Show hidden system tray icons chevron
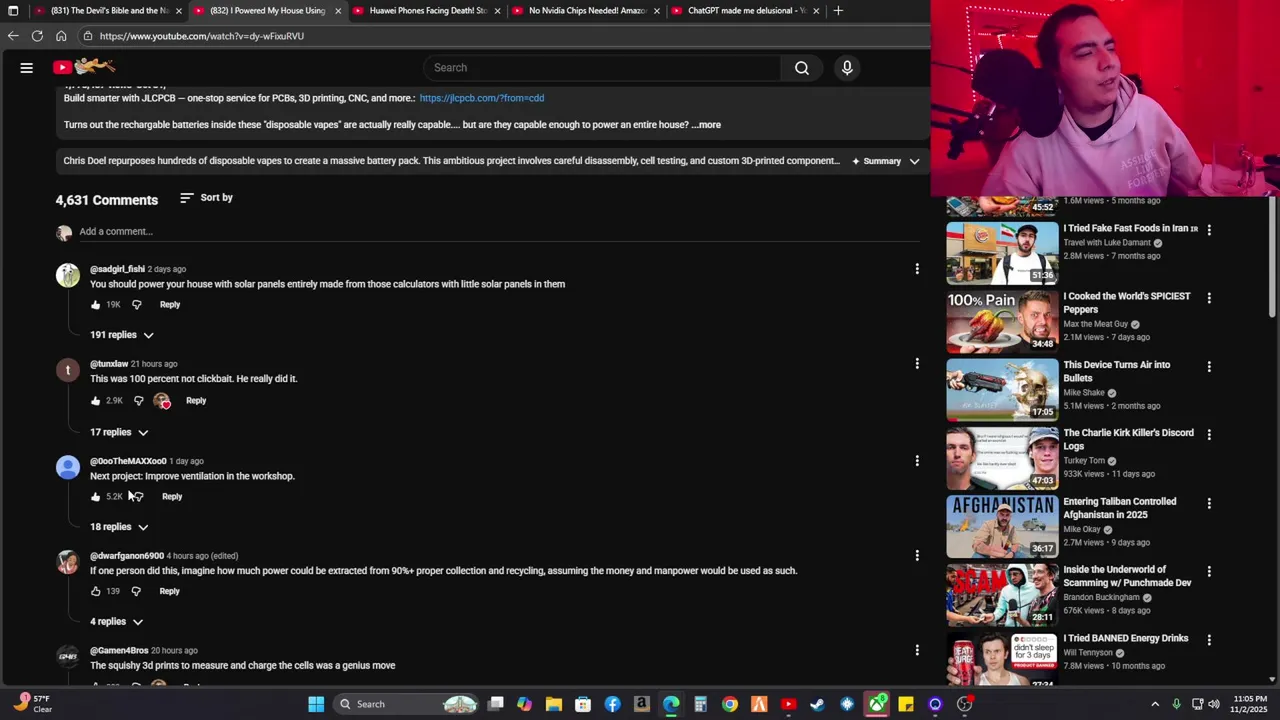Image resolution: width=1280 pixels, height=720 pixels. pos(1155,704)
